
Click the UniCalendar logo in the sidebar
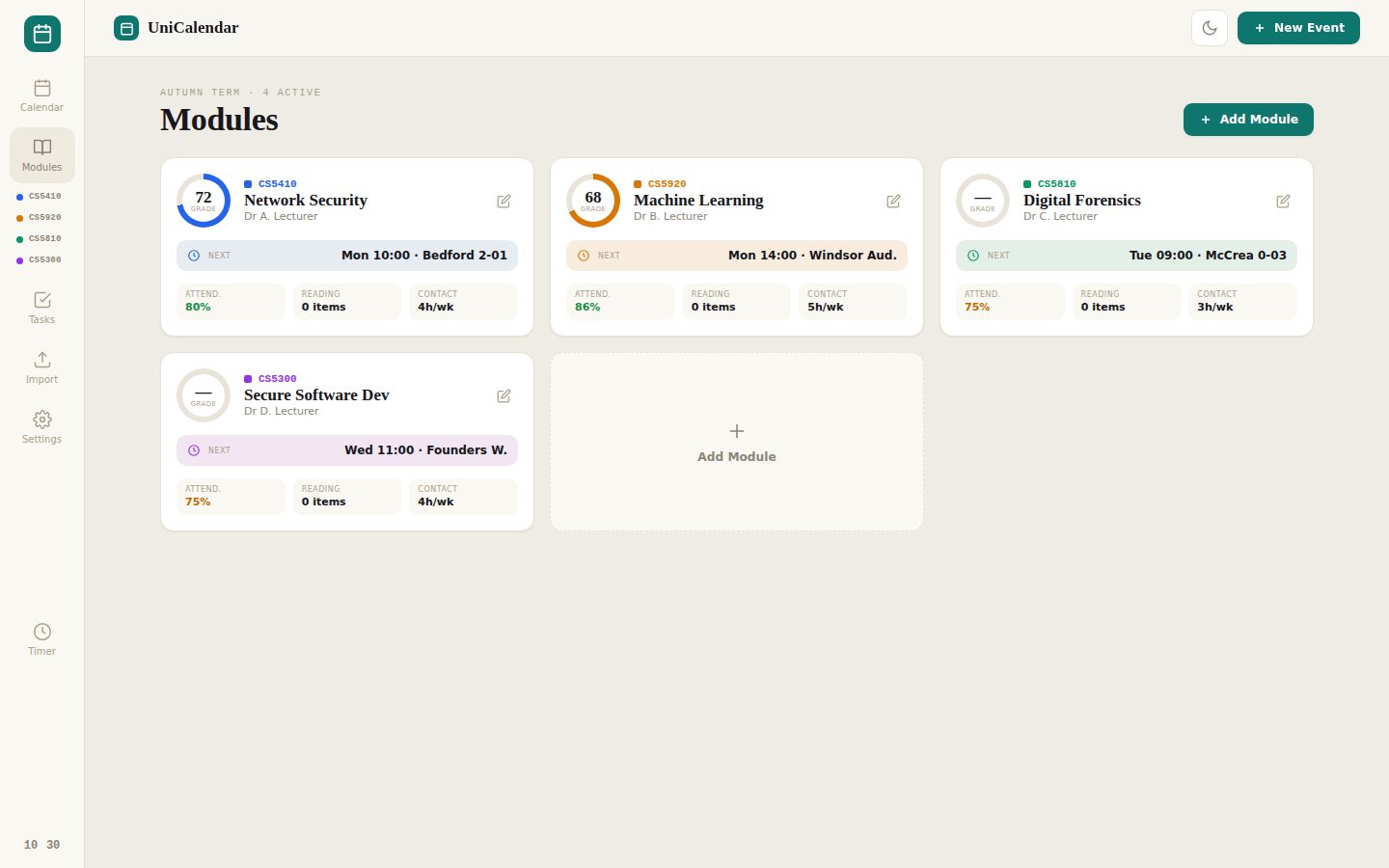click(42, 34)
